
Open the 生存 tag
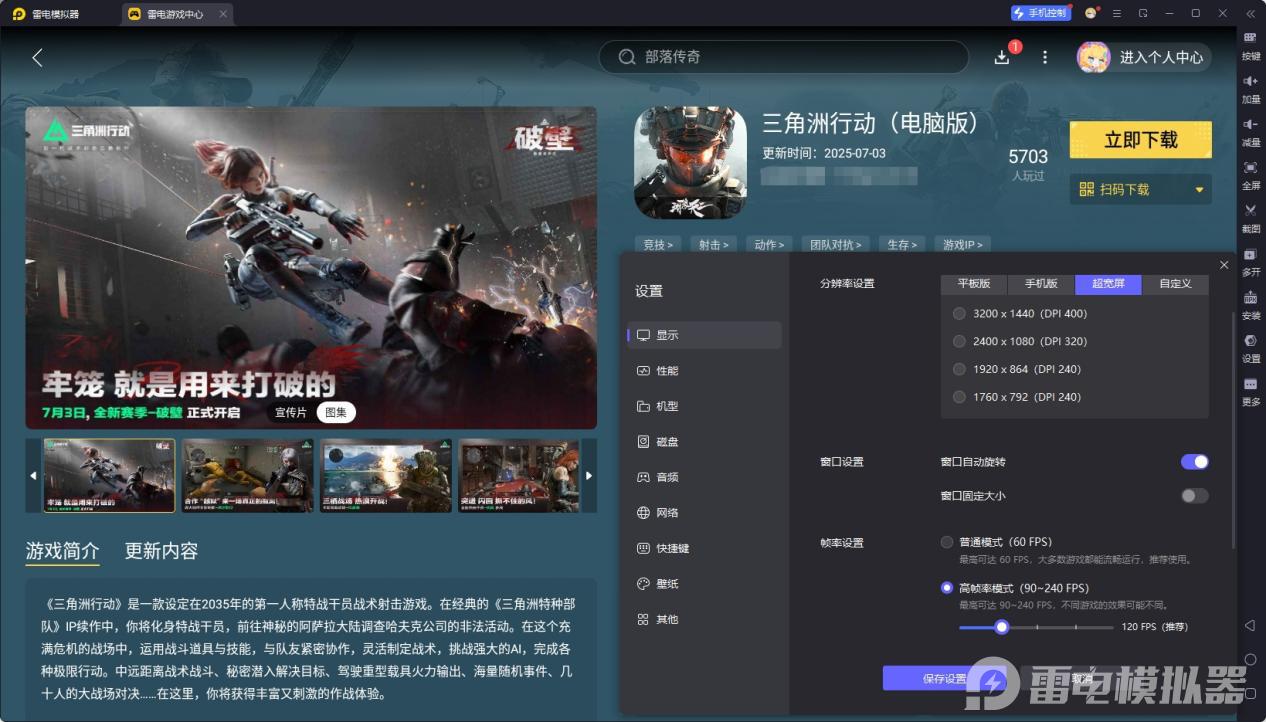(901, 244)
